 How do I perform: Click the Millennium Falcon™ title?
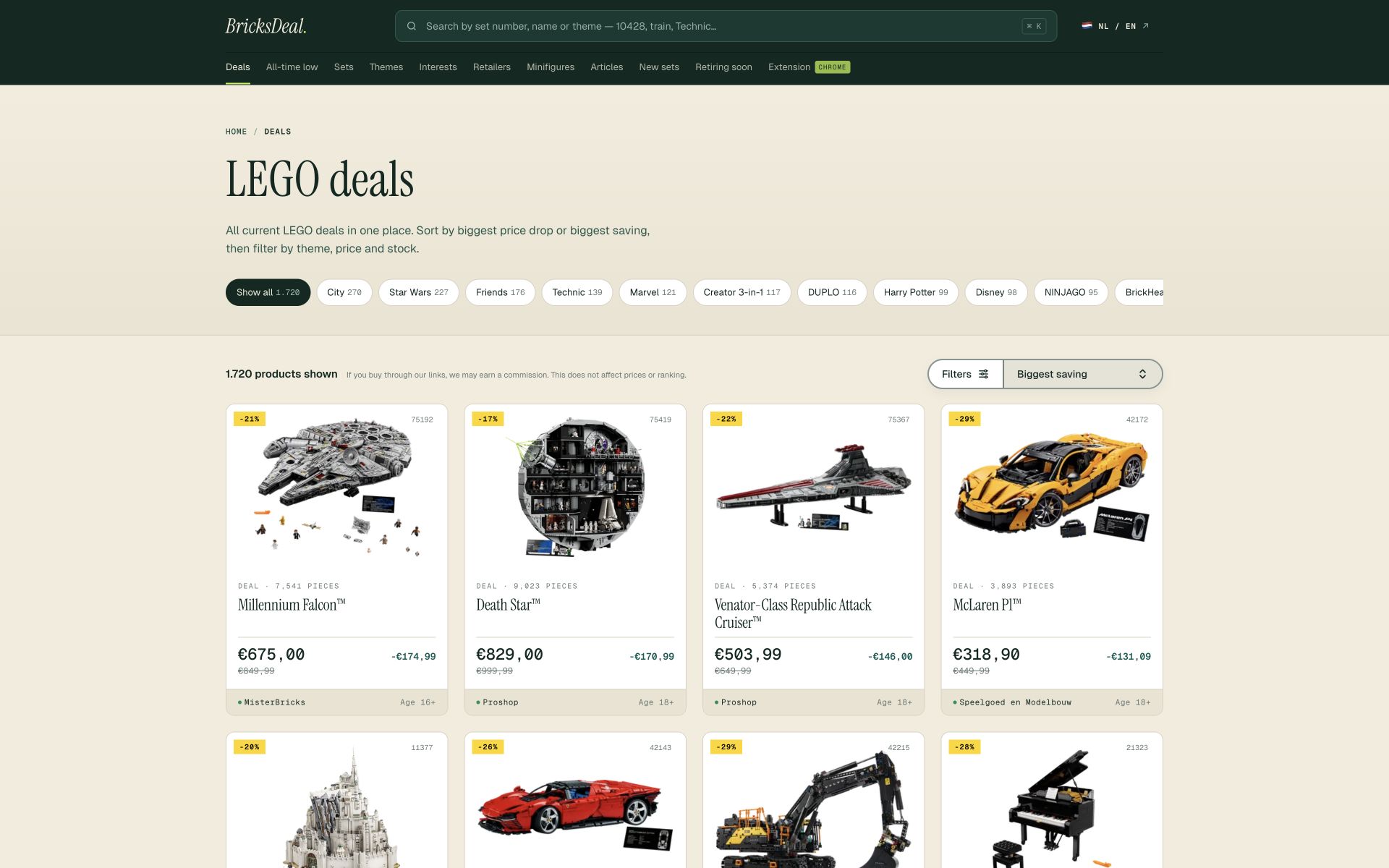pos(292,605)
